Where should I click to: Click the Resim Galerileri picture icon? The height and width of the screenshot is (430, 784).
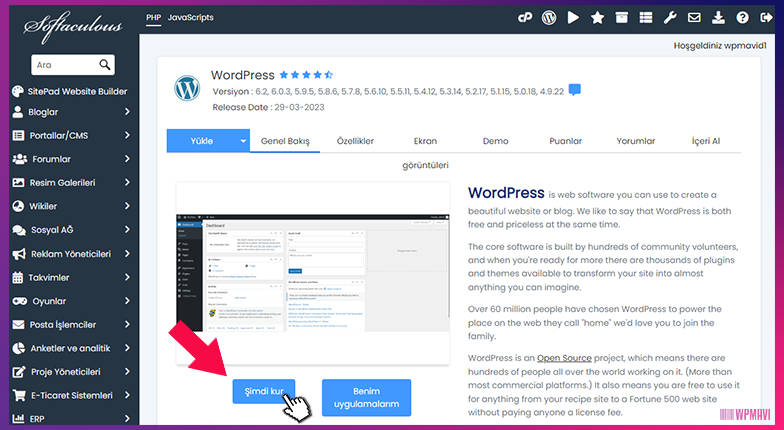click(18, 182)
